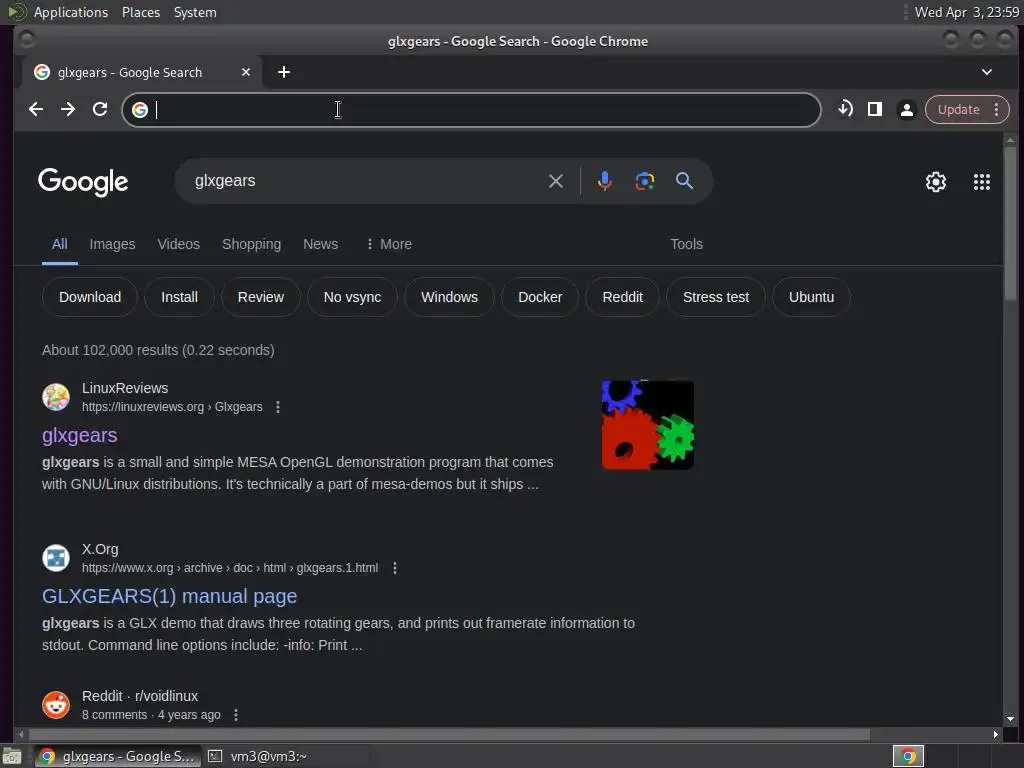Click the vertical scrollbar thumb
Viewport: 1024px width, 768px height.
coord(1010,222)
